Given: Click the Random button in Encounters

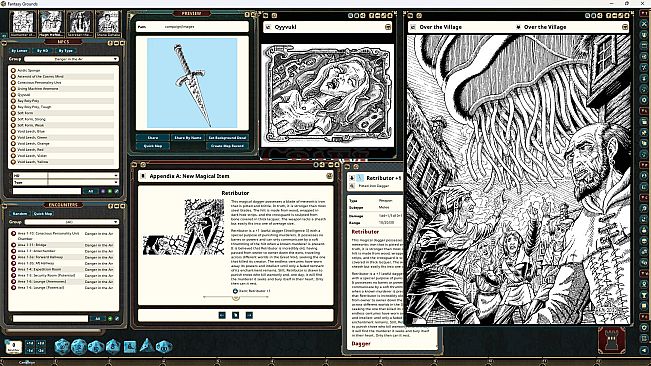Looking at the screenshot, I should (x=20, y=213).
